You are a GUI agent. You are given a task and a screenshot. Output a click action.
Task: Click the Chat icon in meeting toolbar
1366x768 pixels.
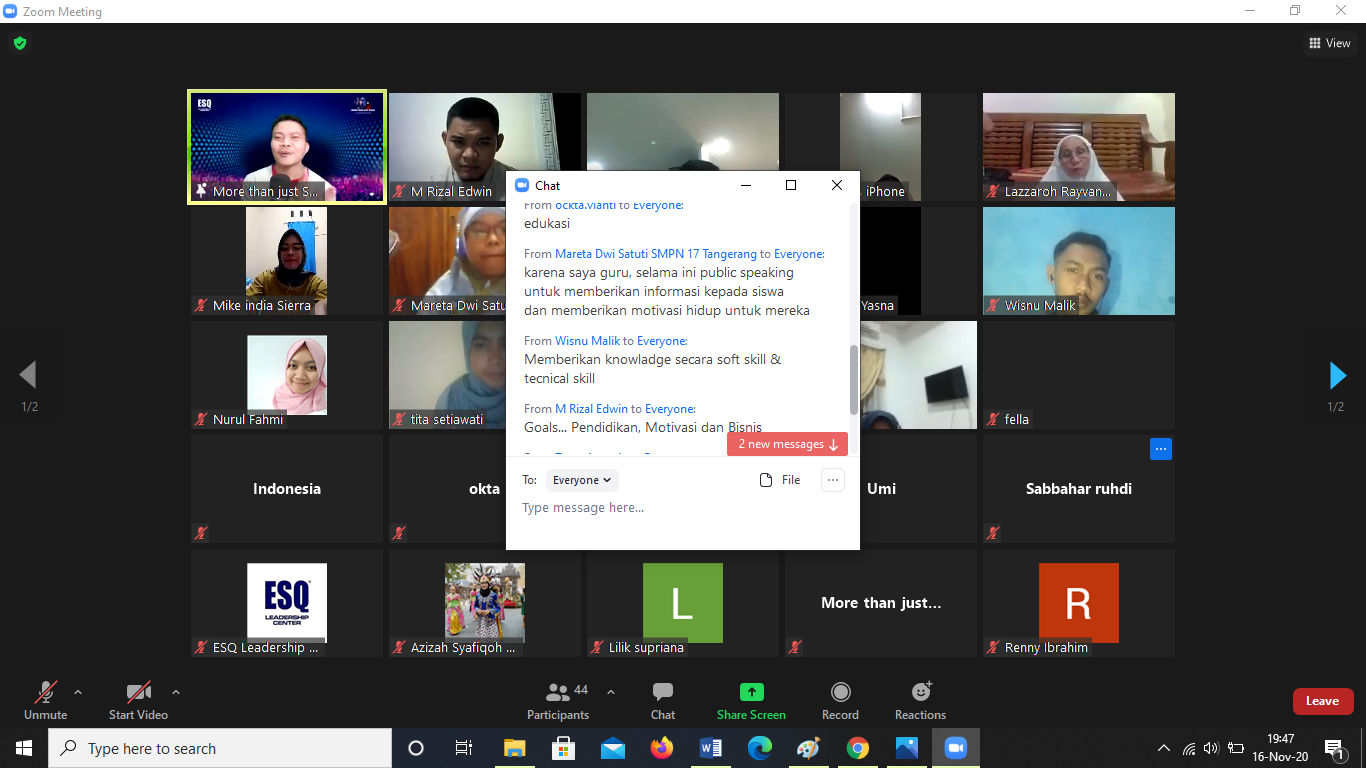(x=662, y=692)
